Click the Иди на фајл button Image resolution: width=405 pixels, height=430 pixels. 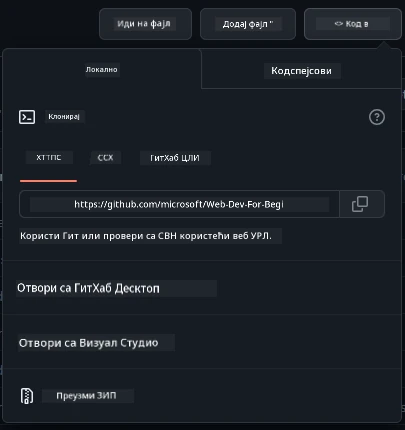[145, 24]
